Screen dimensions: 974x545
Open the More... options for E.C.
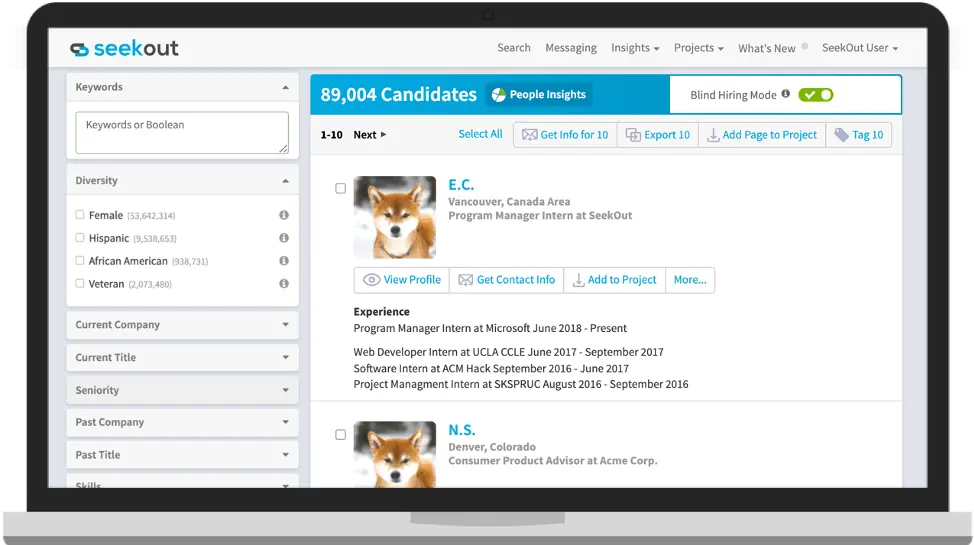click(690, 280)
